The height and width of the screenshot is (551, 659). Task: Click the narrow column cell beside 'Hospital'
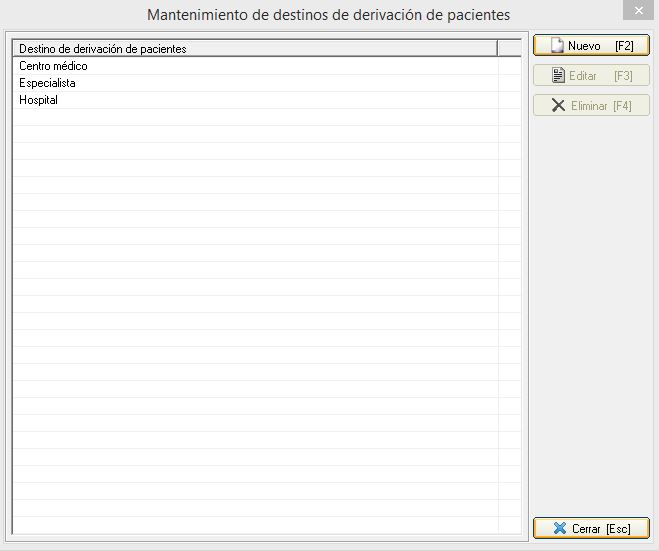[x=509, y=100]
